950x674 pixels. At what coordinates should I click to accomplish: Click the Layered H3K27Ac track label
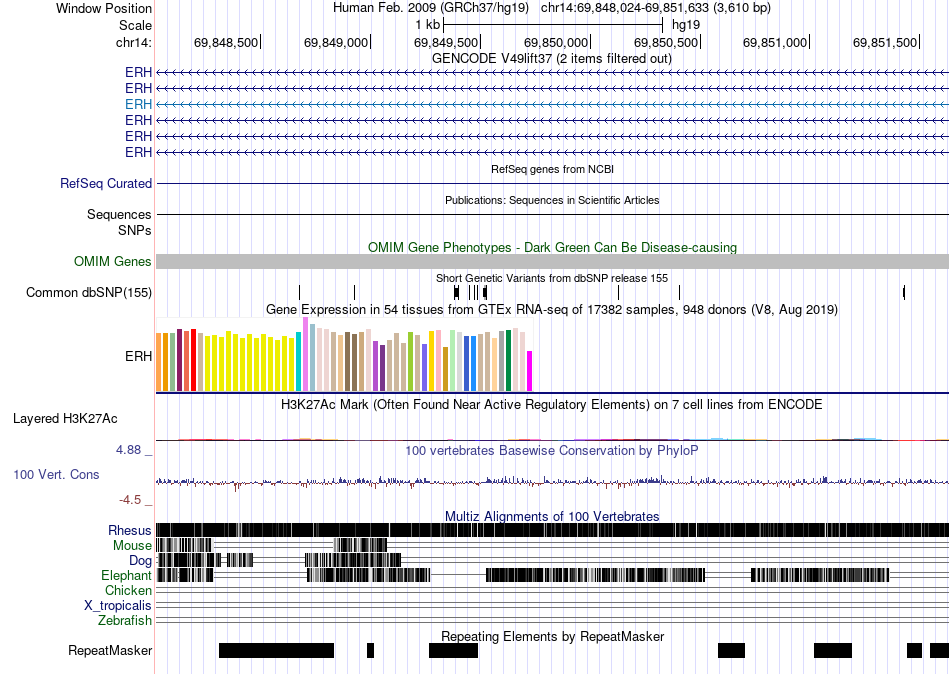[65, 419]
